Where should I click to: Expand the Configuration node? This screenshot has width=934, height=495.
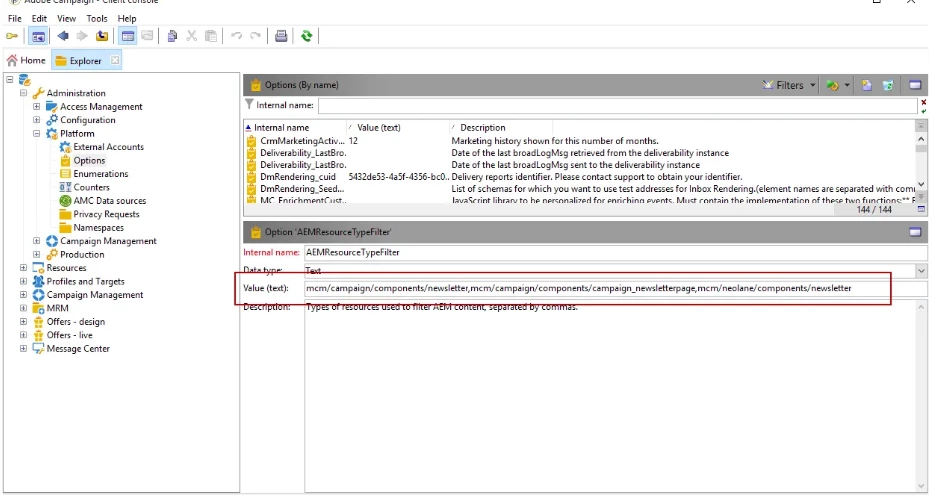click(x=36, y=120)
